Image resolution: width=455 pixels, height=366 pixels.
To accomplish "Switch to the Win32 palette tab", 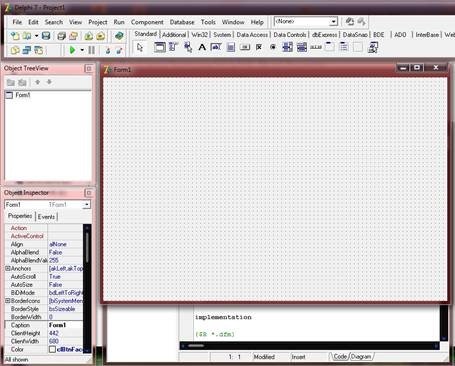I will [x=199, y=35].
